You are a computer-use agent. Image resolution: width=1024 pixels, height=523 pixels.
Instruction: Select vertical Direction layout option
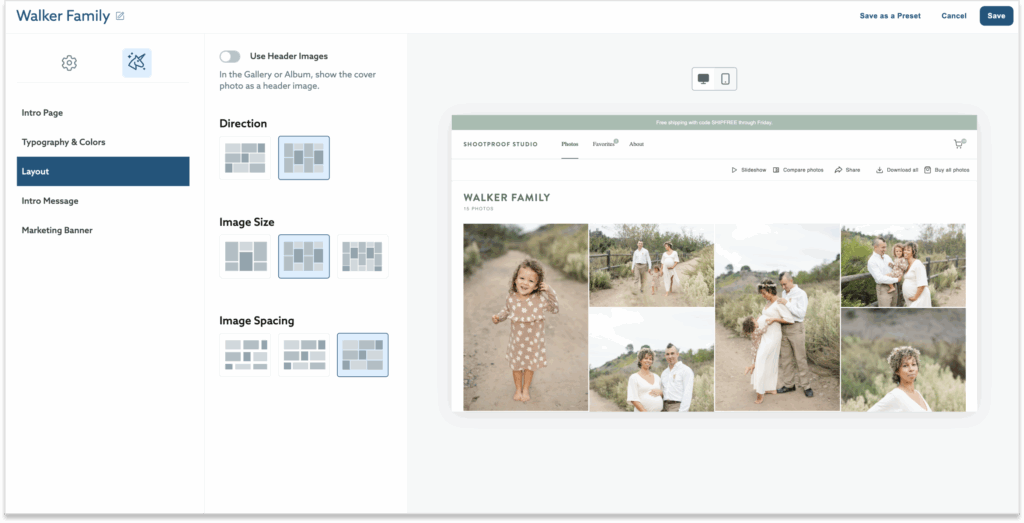coord(304,158)
